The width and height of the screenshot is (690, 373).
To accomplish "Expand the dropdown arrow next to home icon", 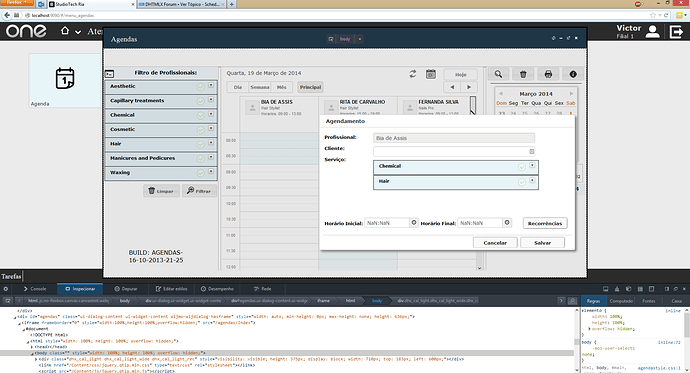I will 78,32.
